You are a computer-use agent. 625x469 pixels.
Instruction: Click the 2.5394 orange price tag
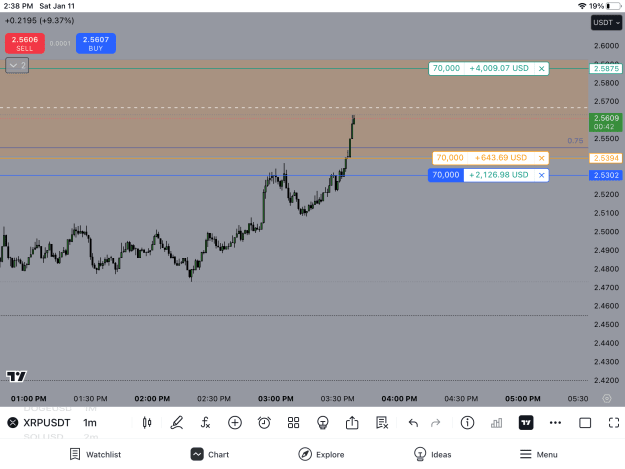(606, 158)
